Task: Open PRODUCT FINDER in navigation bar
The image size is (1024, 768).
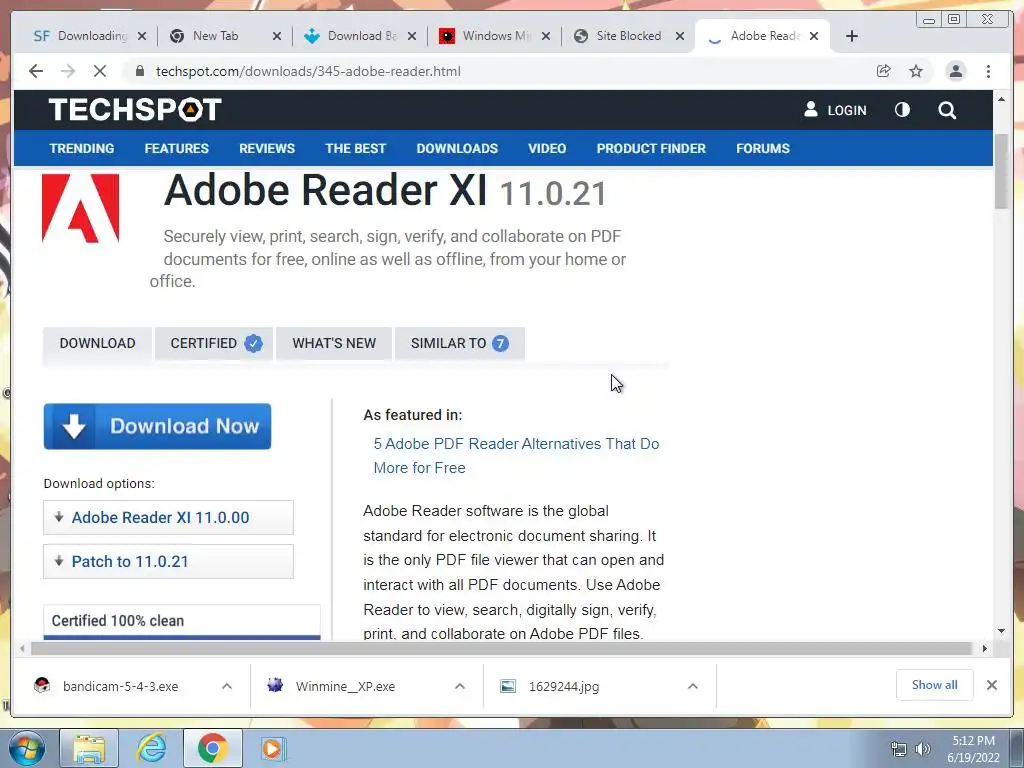Action: point(651,148)
